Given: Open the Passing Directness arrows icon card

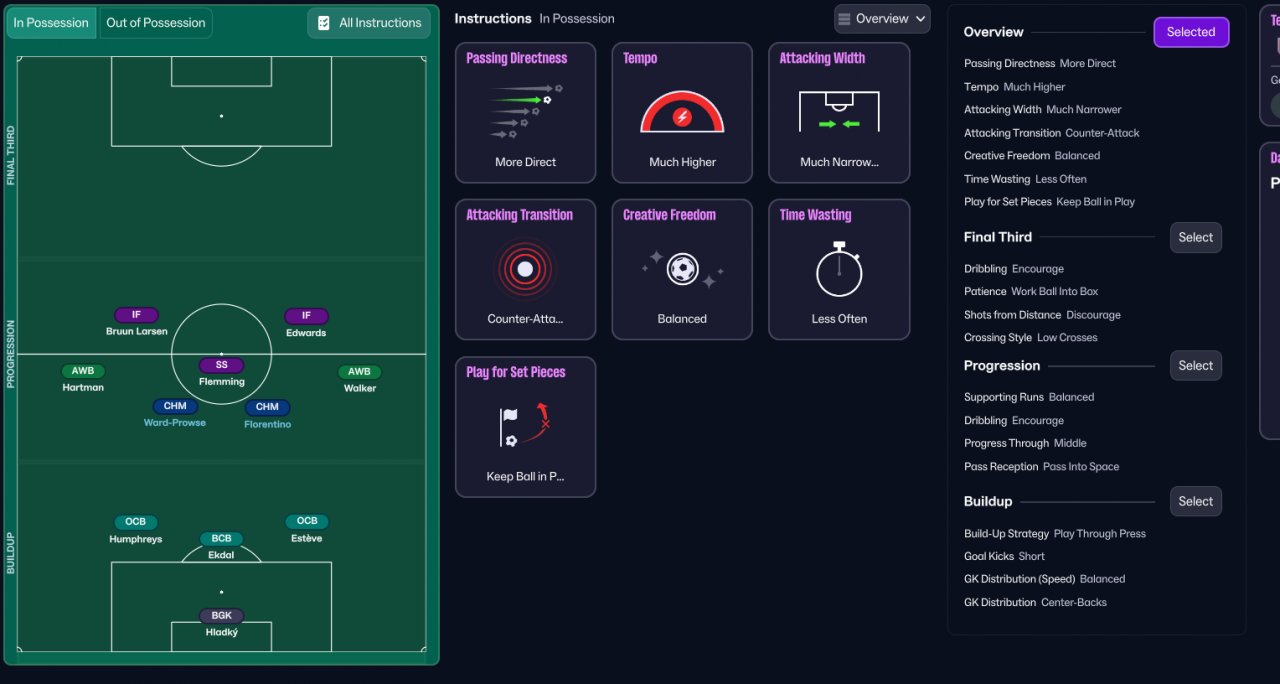Looking at the screenshot, I should coord(525,112).
